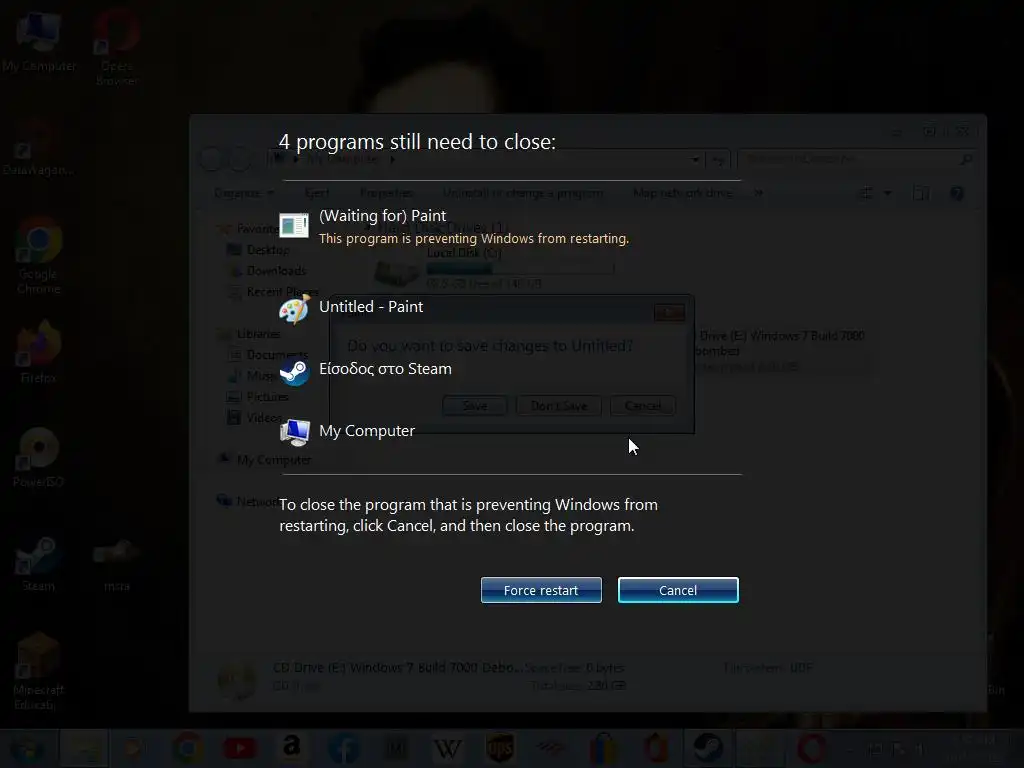This screenshot has width=1024, height=768.
Task: Select the 'Untitled - Paint' entry text
Action: click(x=371, y=306)
